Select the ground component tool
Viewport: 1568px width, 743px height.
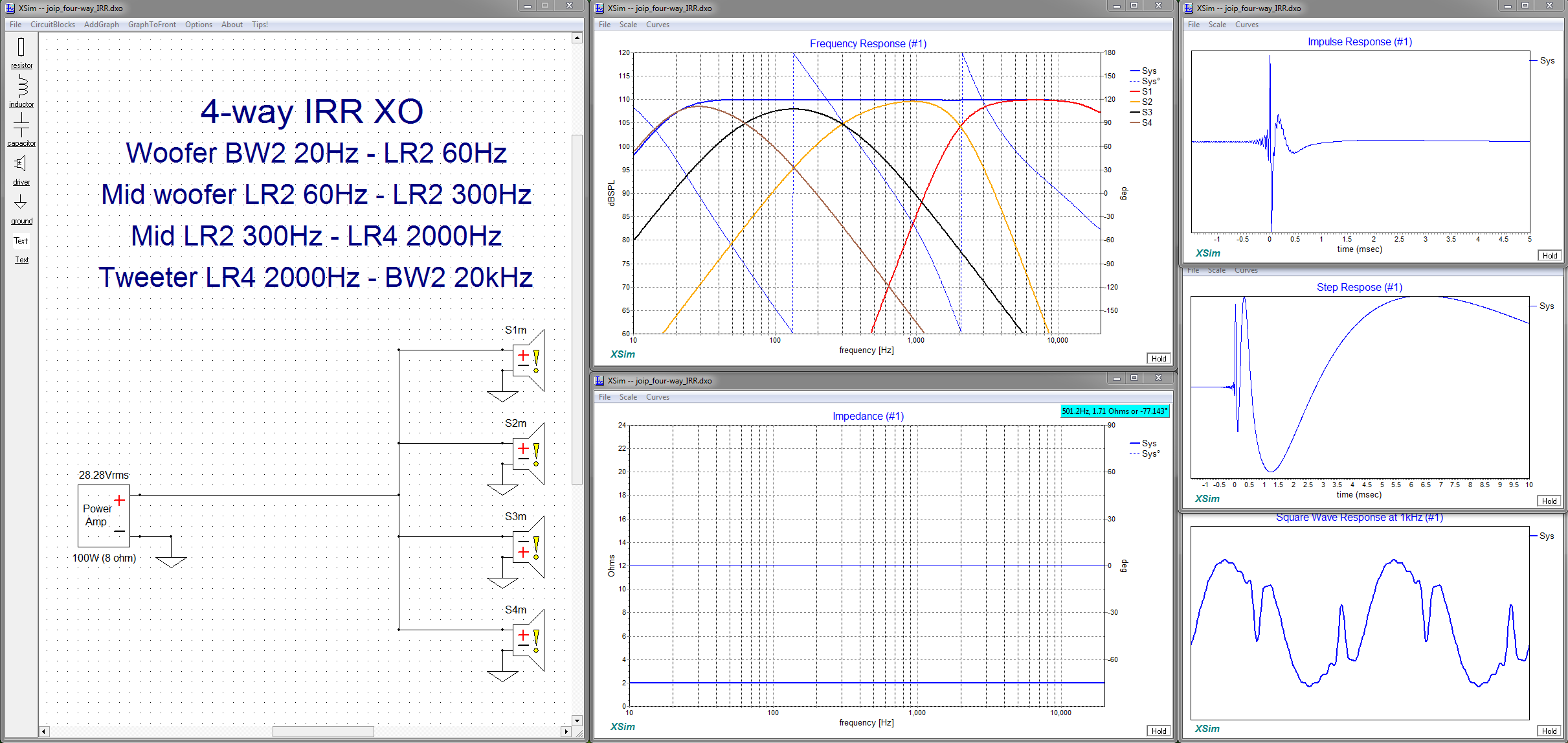point(21,209)
